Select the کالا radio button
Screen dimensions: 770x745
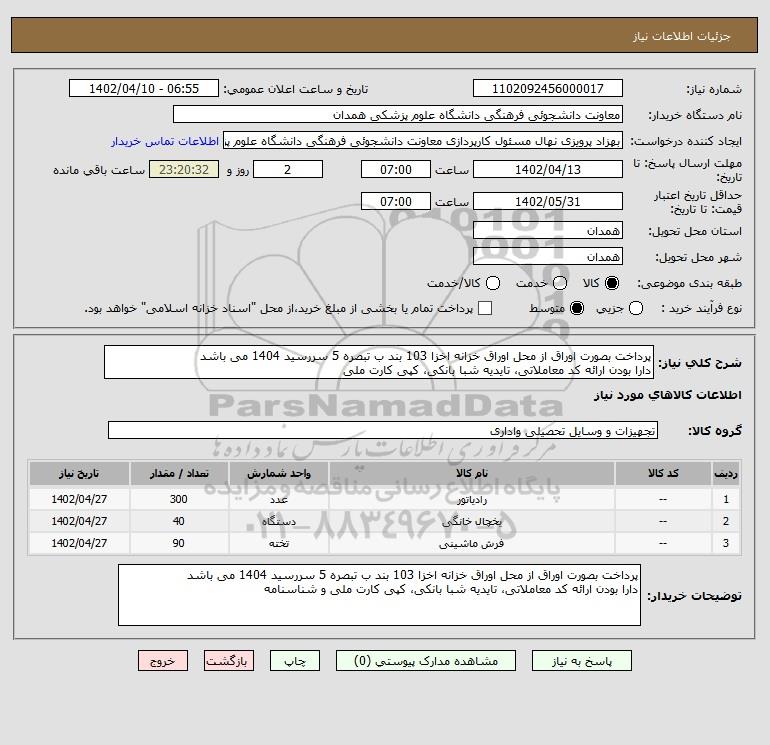click(612, 283)
